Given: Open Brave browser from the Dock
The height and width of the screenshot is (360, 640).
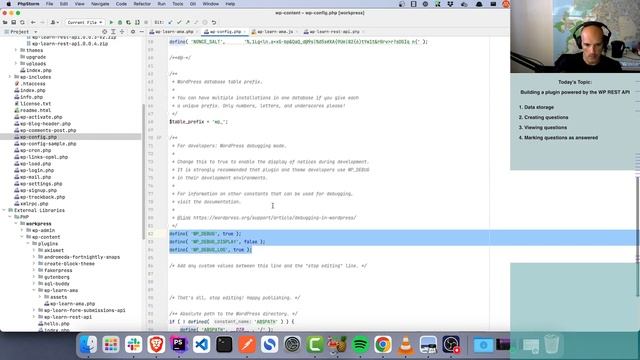Looking at the screenshot, I should [156, 344].
